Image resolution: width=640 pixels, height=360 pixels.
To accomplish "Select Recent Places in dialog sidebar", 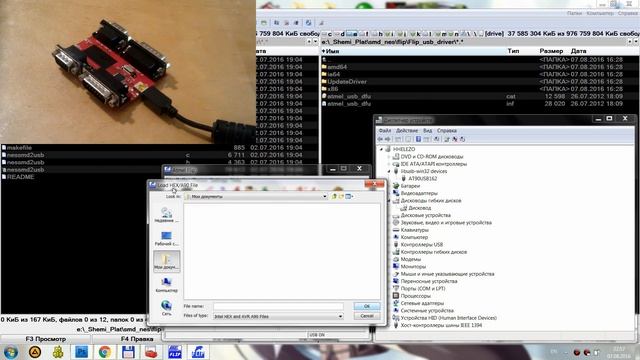I will click(167, 215).
